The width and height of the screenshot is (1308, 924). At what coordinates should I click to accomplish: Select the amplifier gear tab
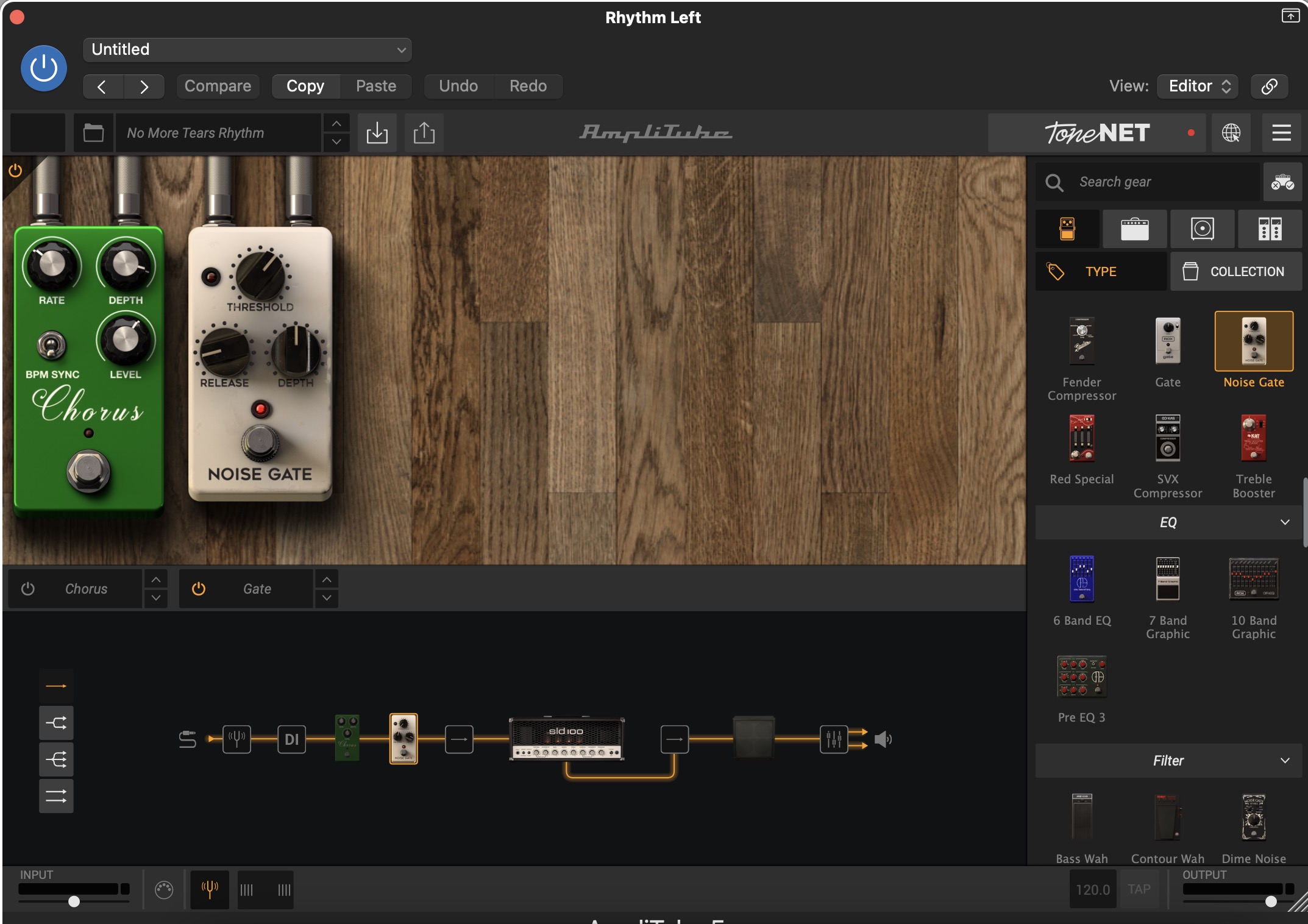1135,229
